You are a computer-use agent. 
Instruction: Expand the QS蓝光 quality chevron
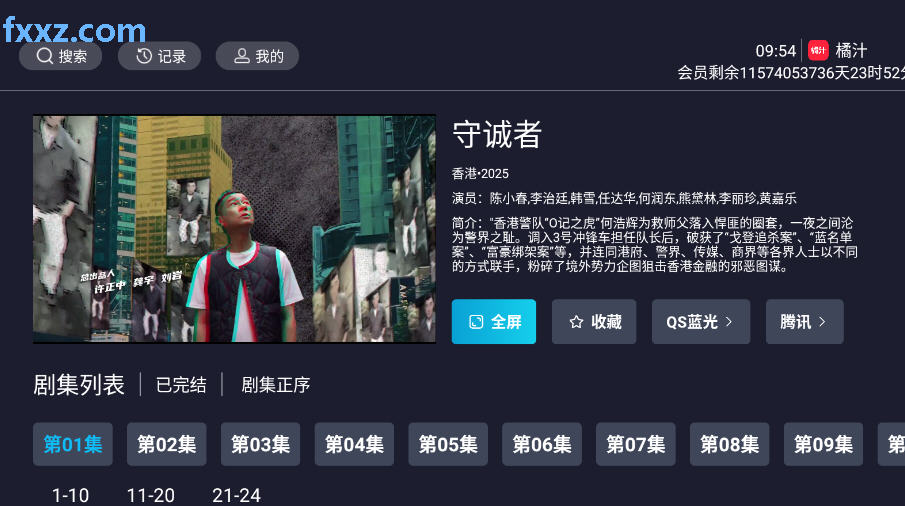tap(728, 321)
